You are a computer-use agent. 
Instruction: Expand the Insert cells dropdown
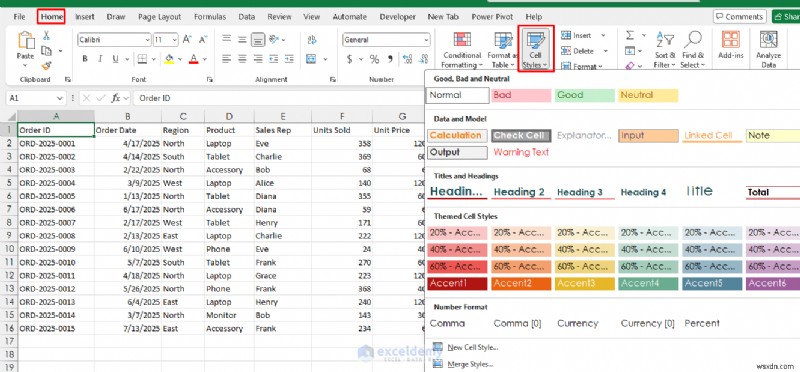click(603, 35)
